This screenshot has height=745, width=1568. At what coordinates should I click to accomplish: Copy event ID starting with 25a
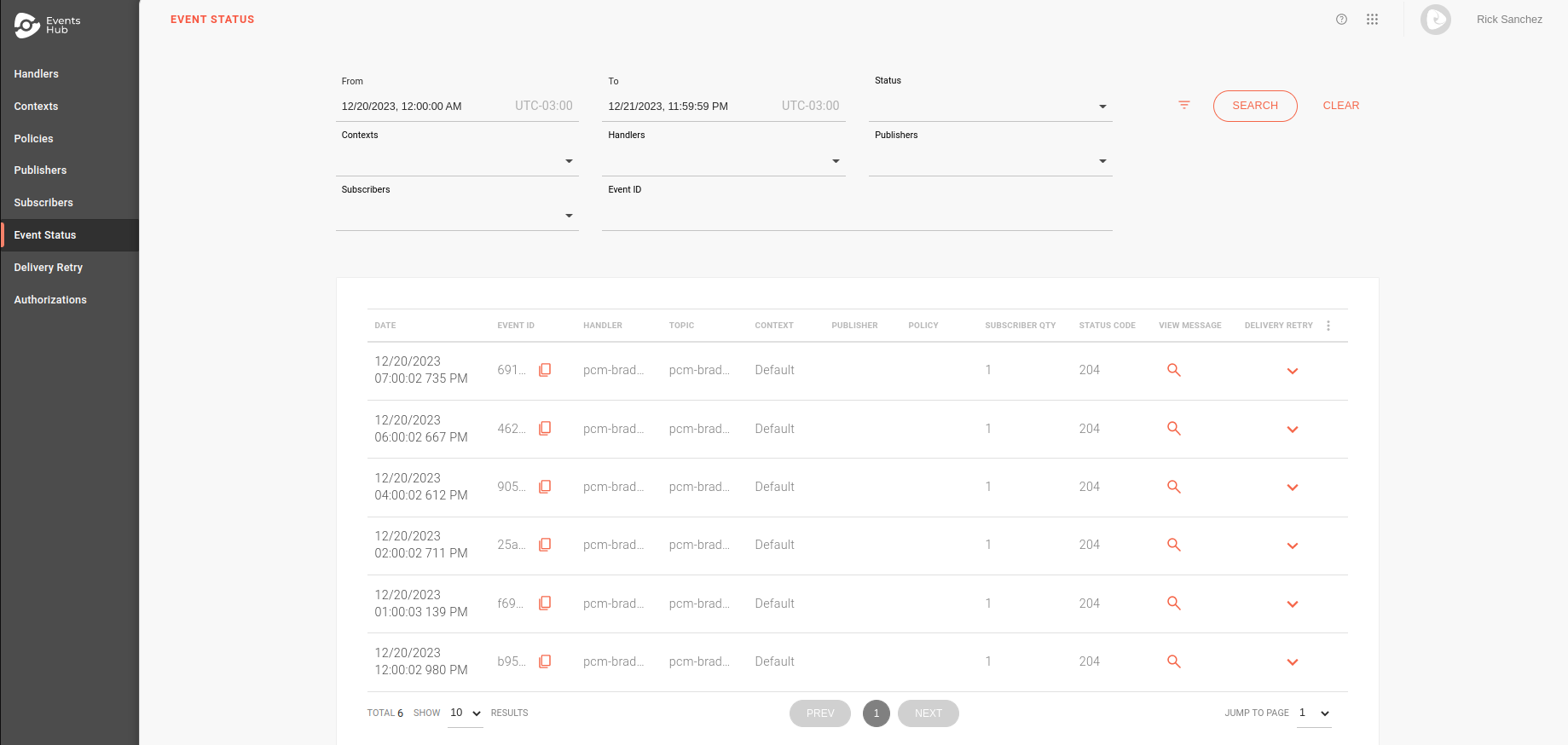(545, 545)
